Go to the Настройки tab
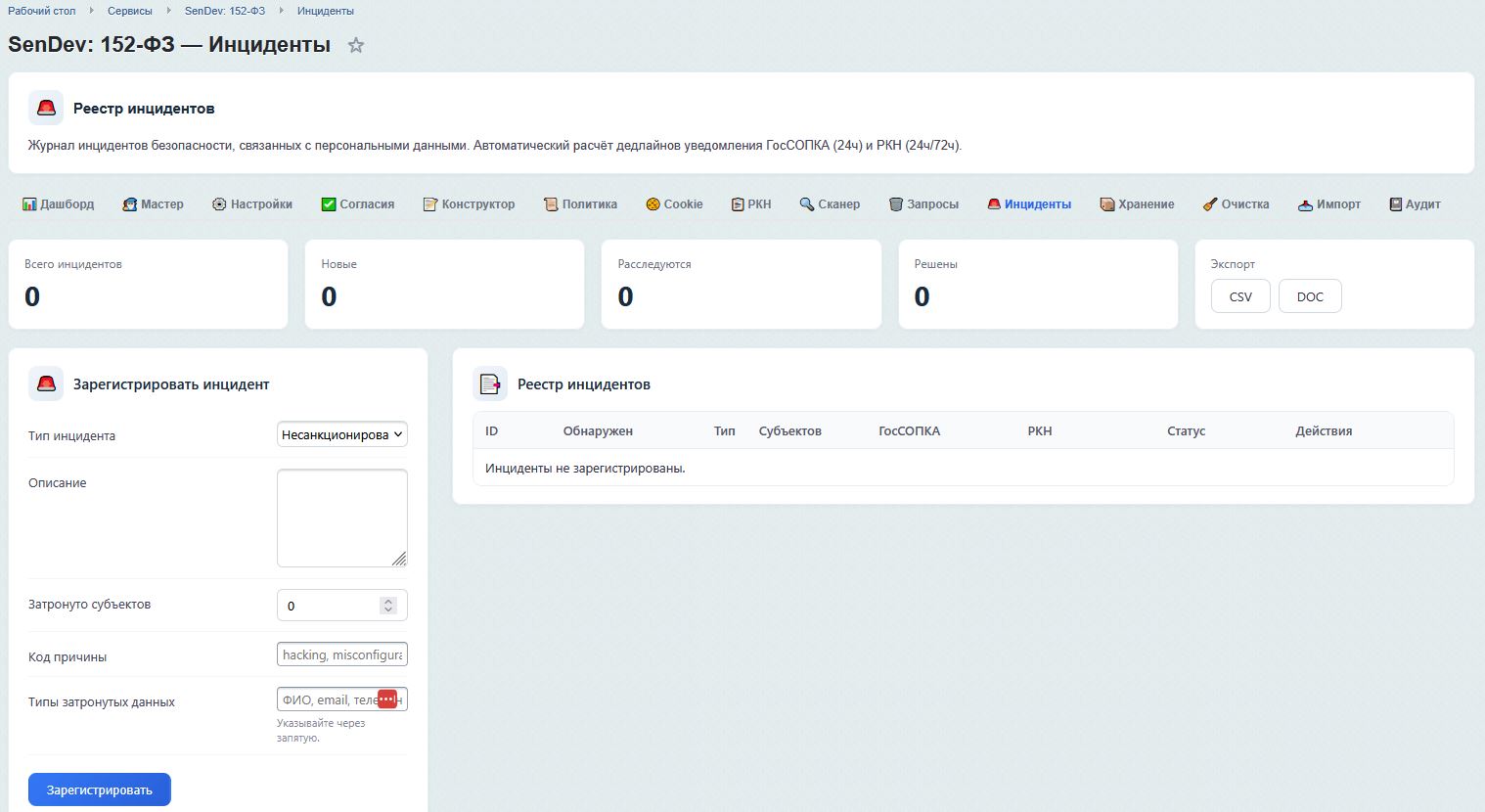This screenshot has height=812, width=1485. coord(252,204)
